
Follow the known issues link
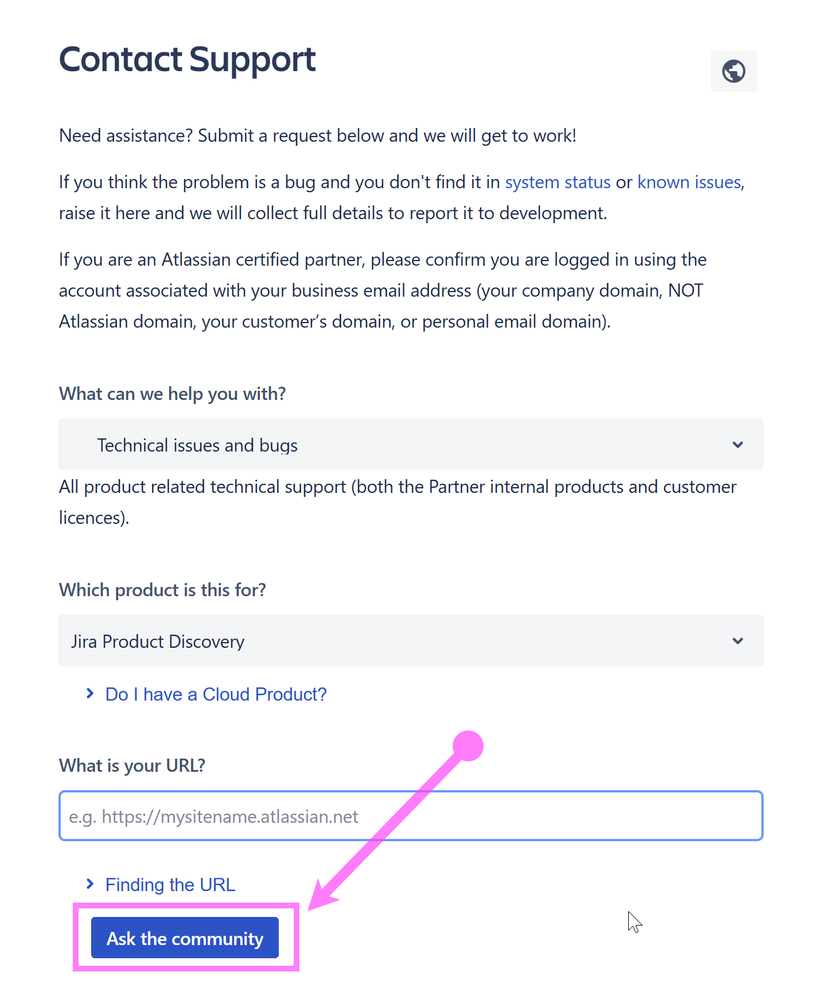(689, 182)
